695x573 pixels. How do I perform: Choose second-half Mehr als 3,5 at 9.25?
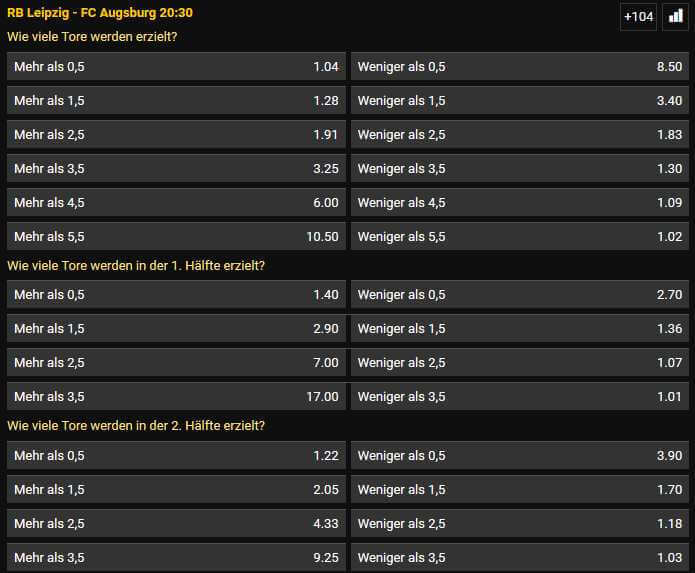176,557
